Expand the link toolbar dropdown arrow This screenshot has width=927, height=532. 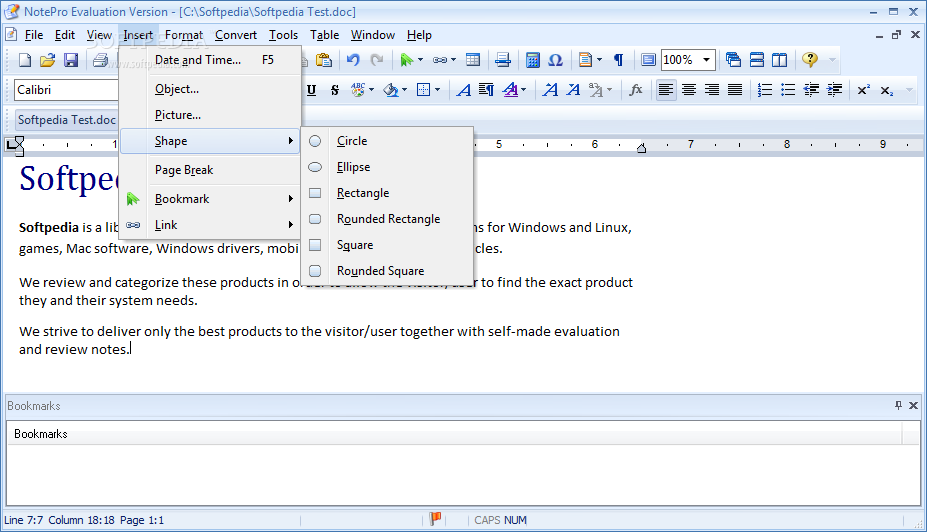453,60
